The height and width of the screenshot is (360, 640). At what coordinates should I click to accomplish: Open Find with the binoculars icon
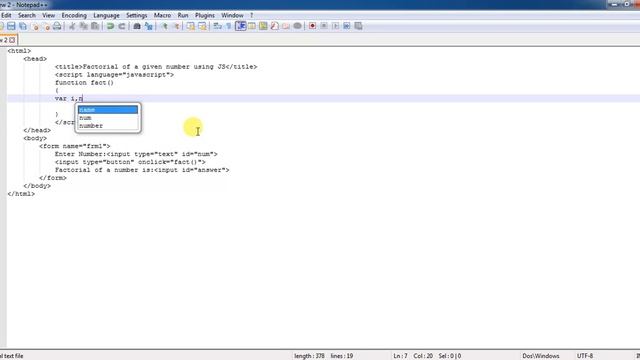pos(137,26)
